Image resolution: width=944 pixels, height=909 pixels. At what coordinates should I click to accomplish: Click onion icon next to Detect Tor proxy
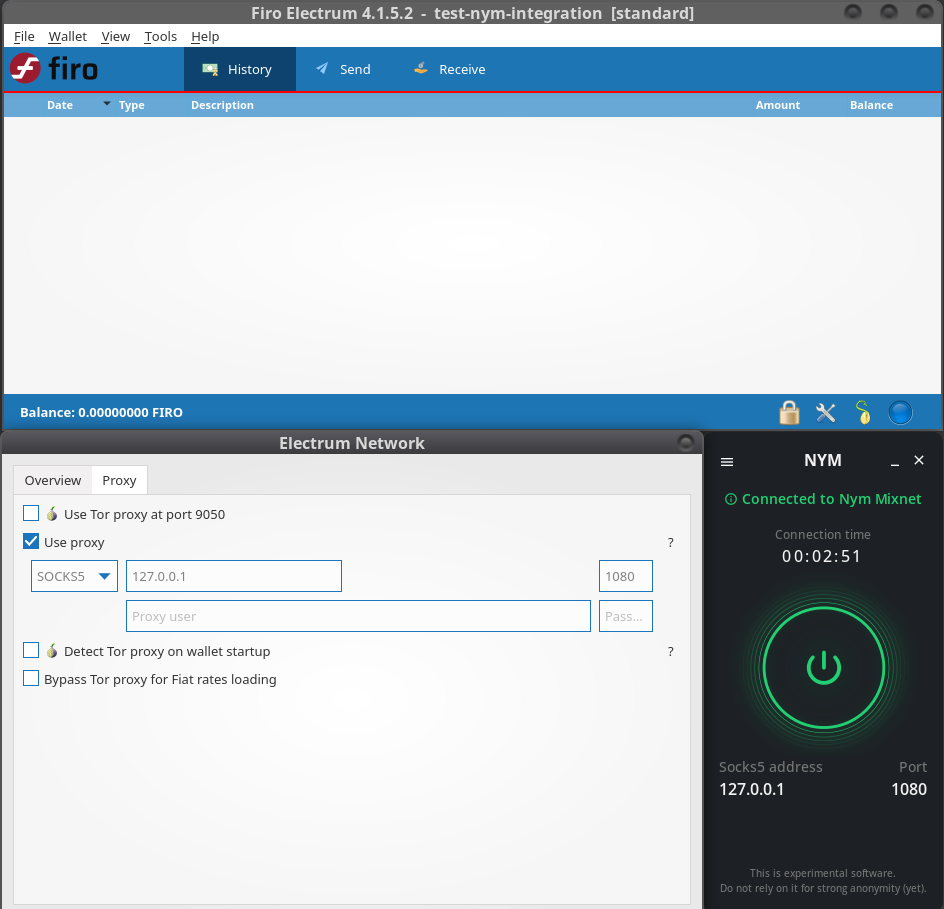52,651
